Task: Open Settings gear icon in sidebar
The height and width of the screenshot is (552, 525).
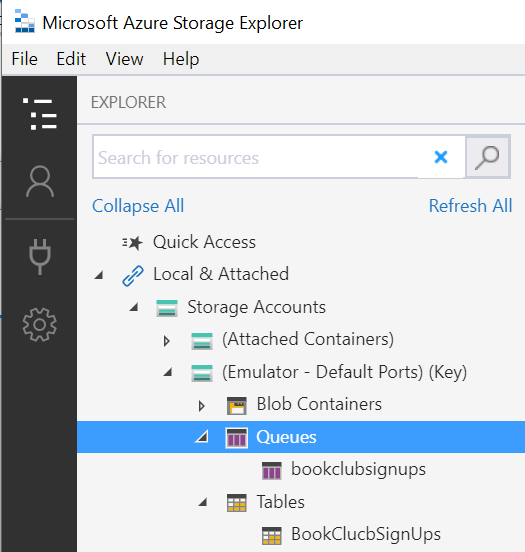Action: click(39, 325)
